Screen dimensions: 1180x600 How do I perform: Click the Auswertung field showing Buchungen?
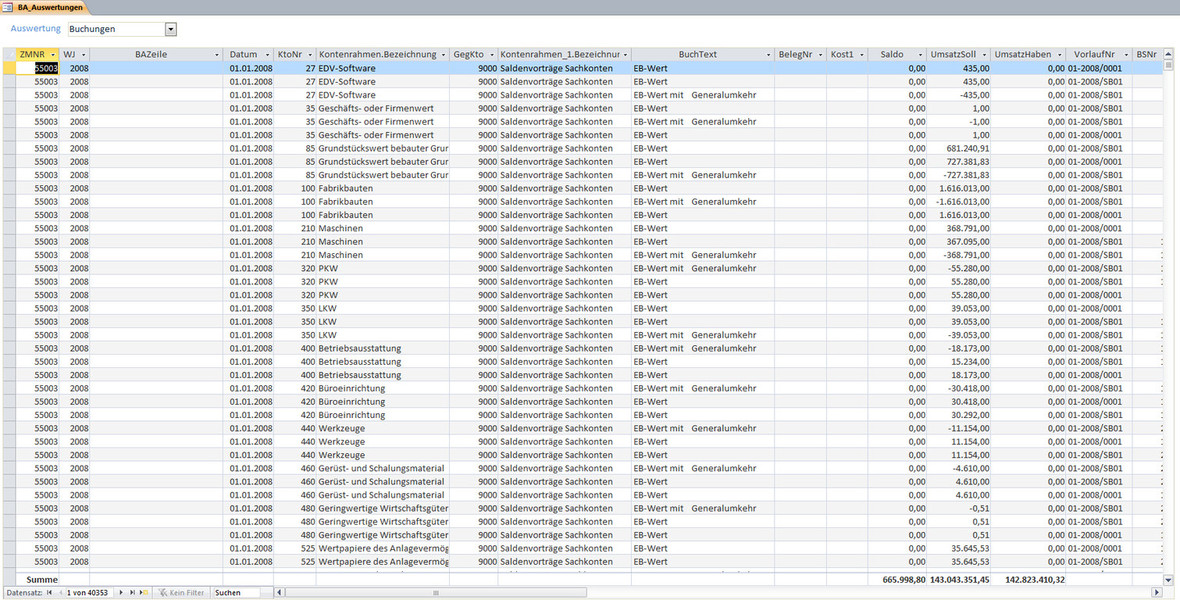point(117,29)
